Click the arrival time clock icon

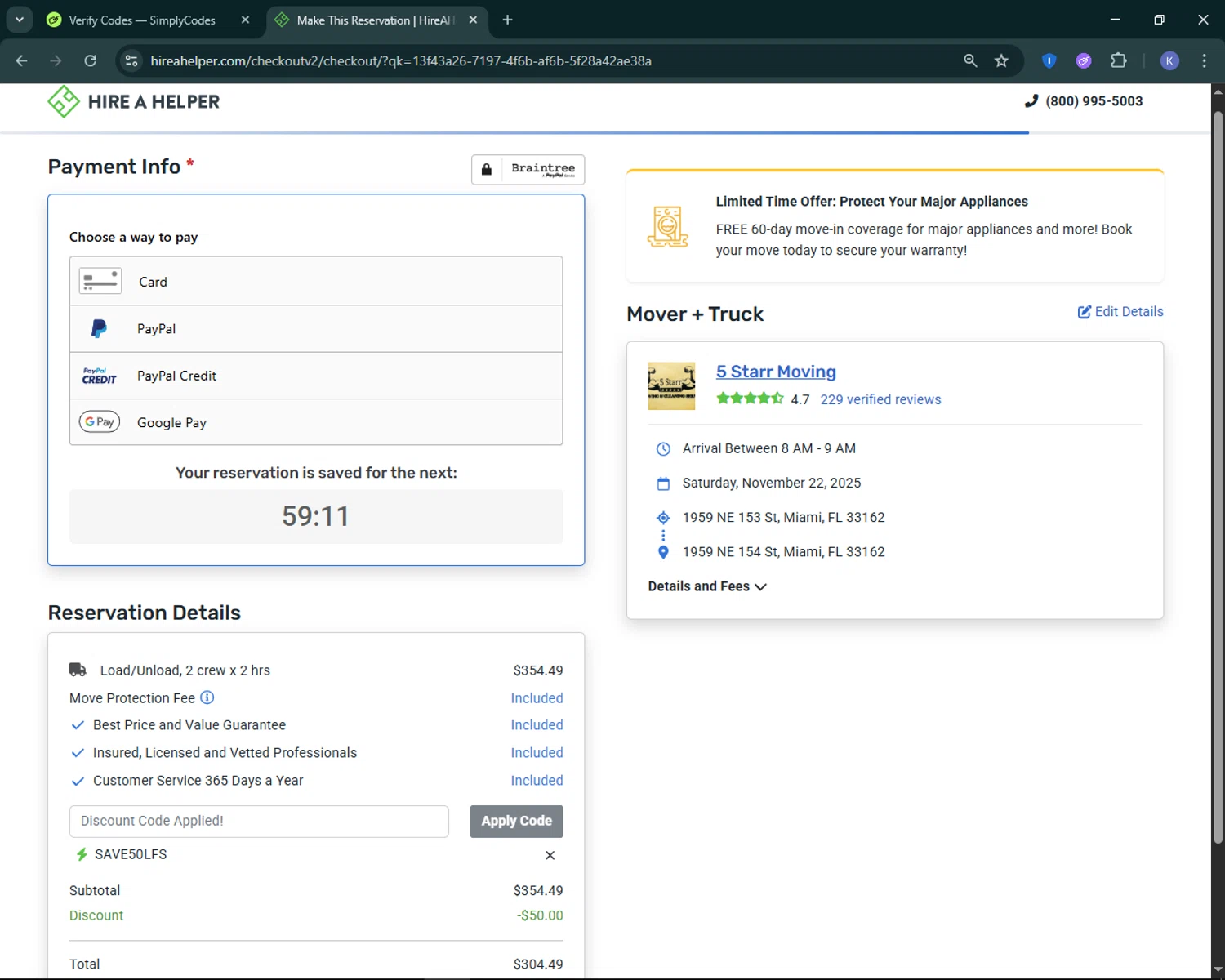(x=663, y=448)
